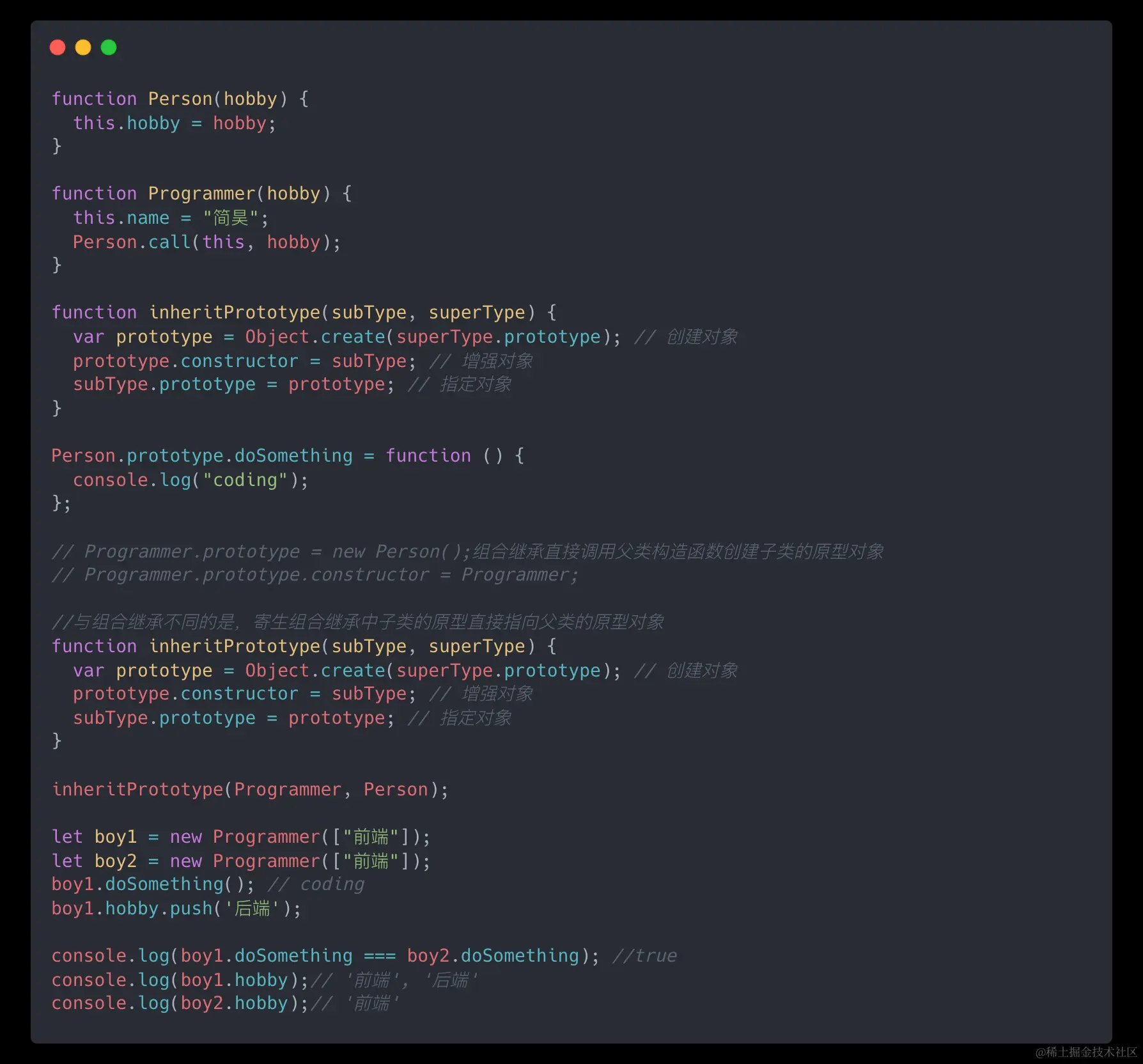Click the 'inheritPrototype(Programmer, Person);' call line
Screen dimensions: 1143x1064
pyautogui.click(x=250, y=790)
